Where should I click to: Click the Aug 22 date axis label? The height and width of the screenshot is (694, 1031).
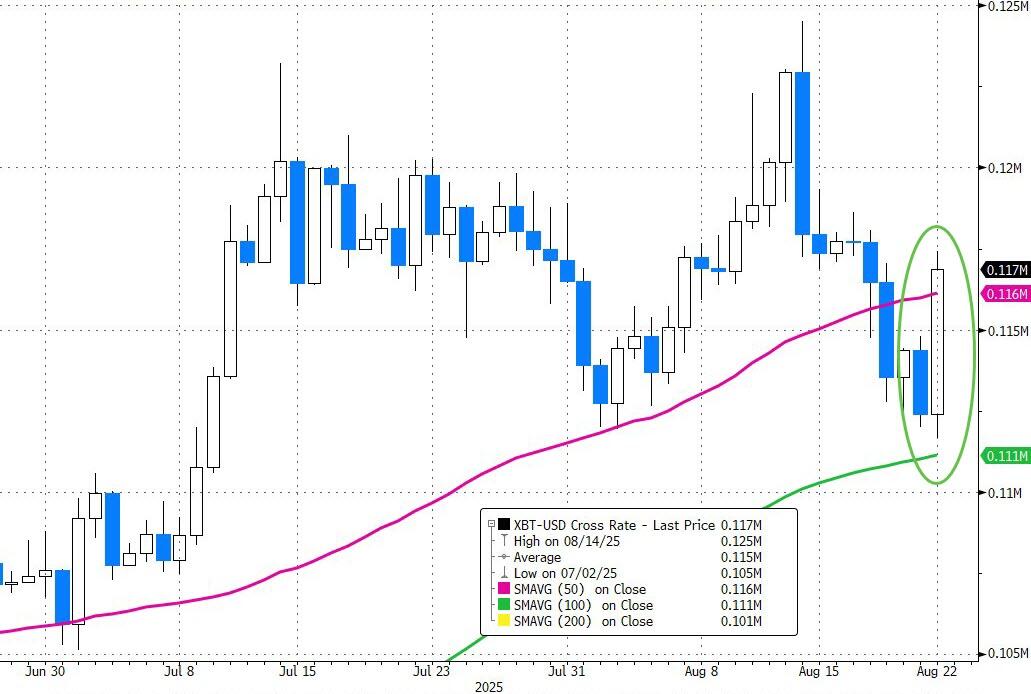(937, 671)
